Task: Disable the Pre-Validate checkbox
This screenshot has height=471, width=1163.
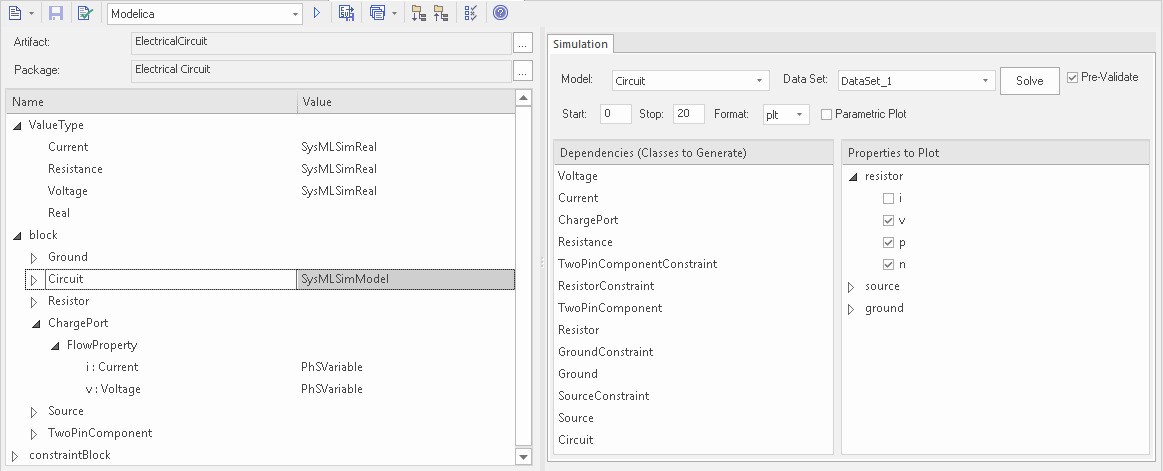Action: click(1073, 77)
